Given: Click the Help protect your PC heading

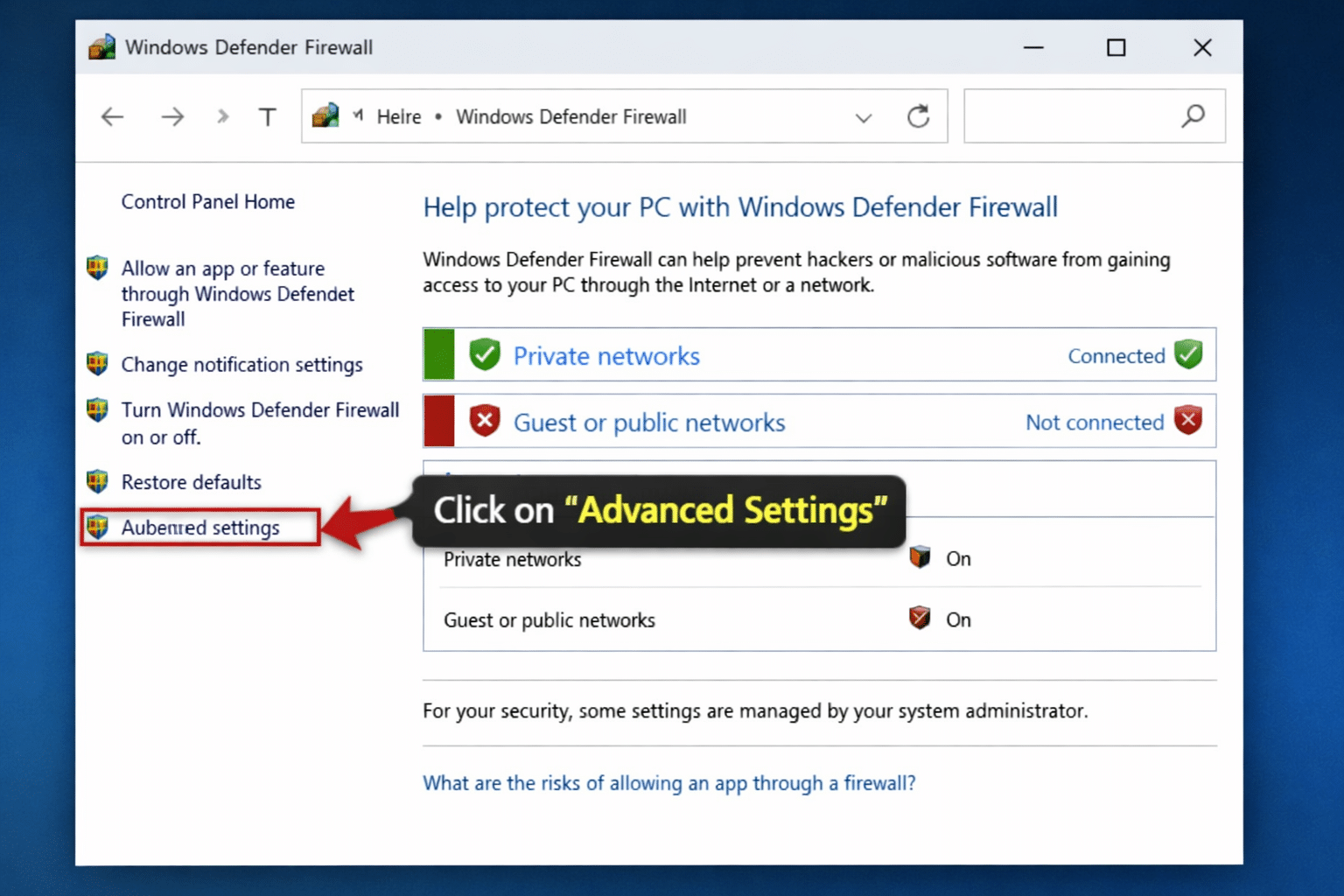Looking at the screenshot, I should 740,207.
